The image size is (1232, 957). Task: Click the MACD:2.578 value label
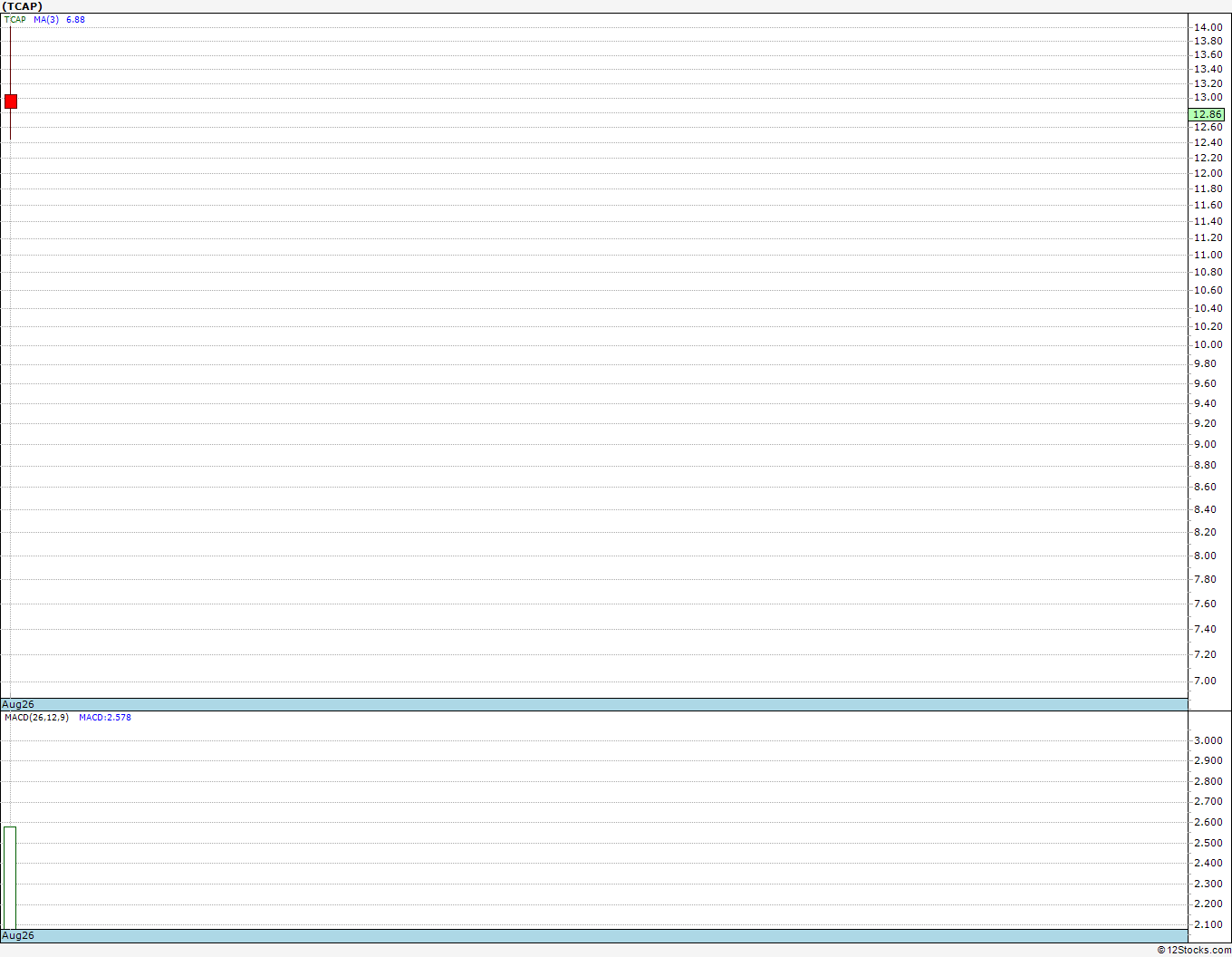click(x=105, y=717)
